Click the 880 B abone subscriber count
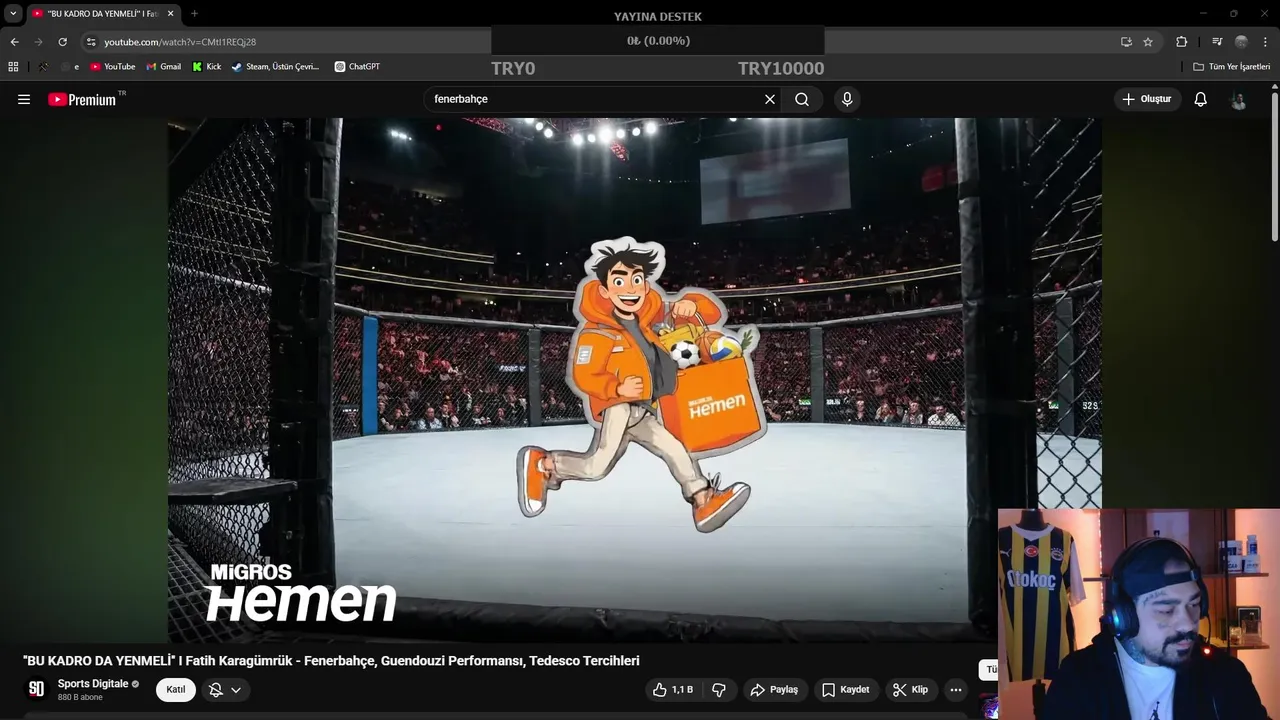 (80, 697)
